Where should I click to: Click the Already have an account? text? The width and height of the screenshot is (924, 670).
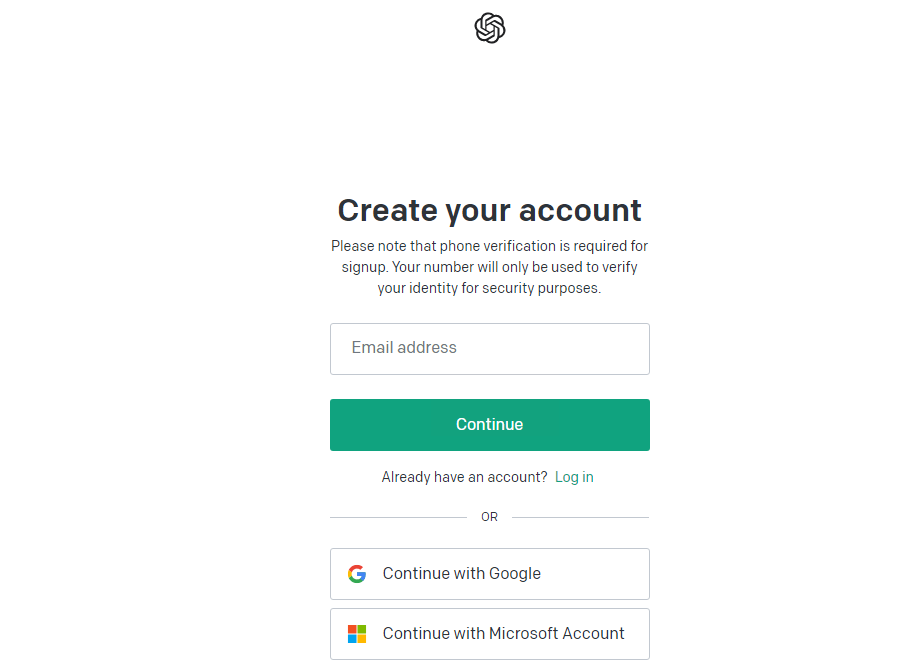pyautogui.click(x=464, y=477)
